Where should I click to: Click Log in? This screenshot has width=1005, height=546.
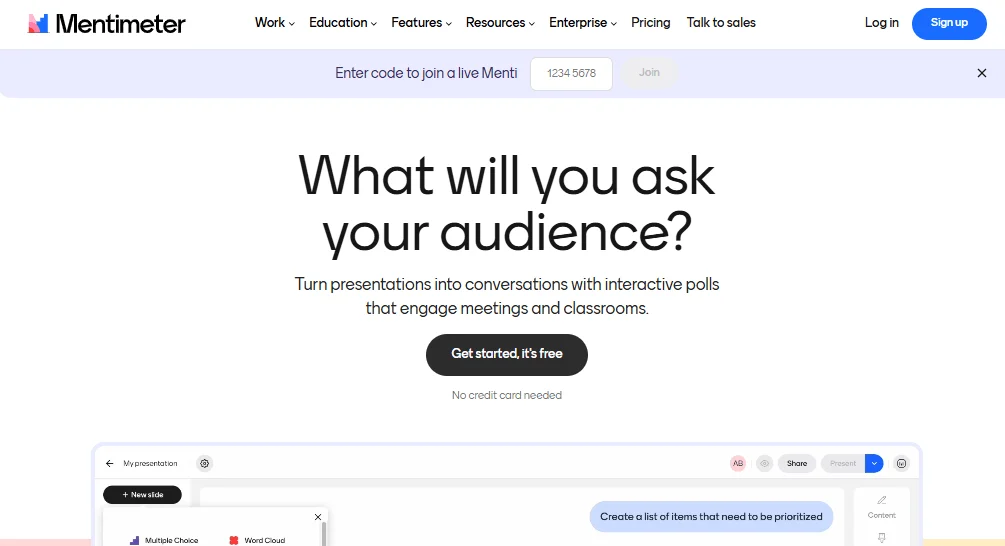tap(881, 22)
